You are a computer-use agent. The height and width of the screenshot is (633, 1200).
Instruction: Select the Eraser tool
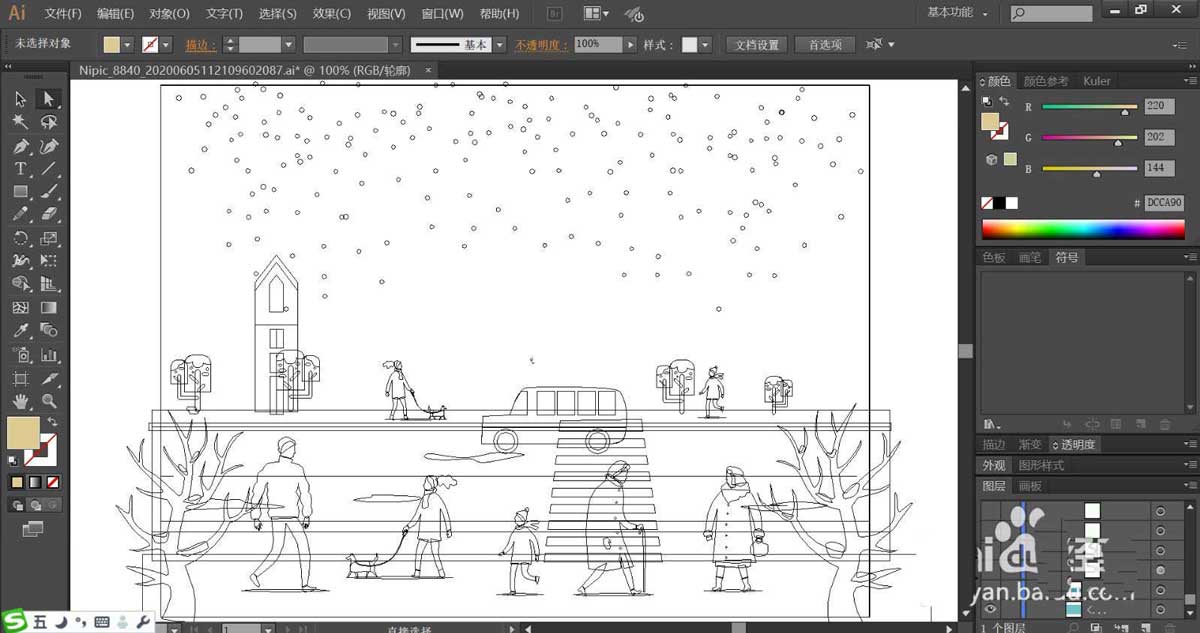(48, 214)
